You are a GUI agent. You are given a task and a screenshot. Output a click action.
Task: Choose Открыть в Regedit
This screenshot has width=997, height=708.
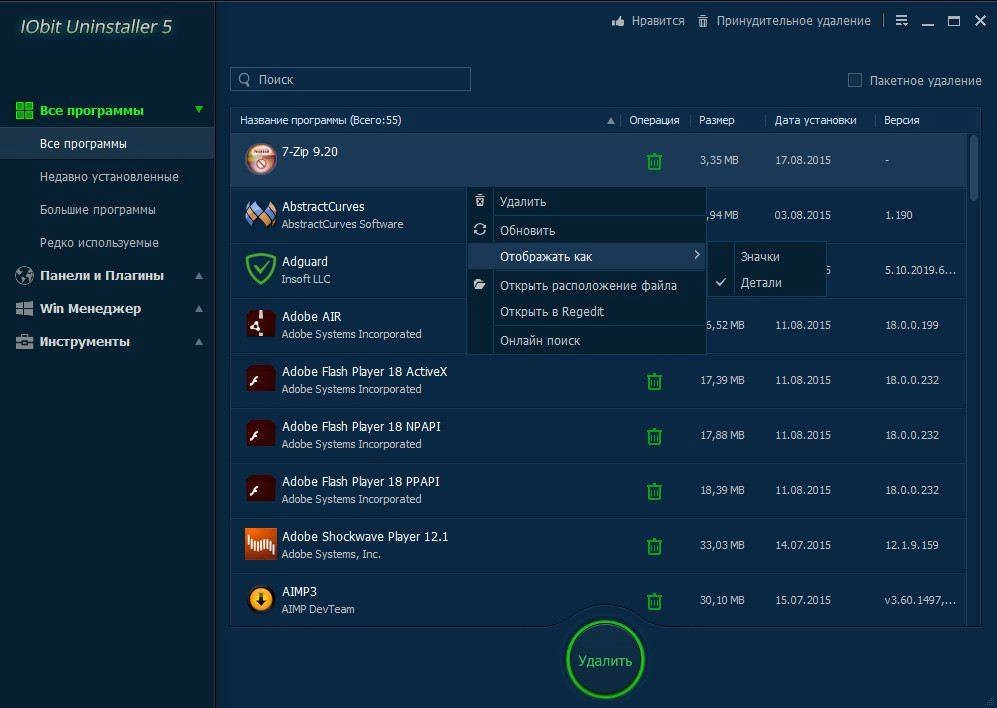click(x=586, y=312)
